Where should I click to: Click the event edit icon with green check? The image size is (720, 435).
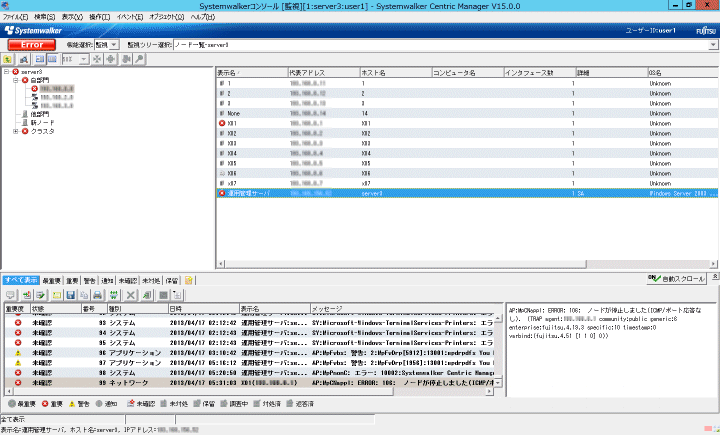(40, 295)
